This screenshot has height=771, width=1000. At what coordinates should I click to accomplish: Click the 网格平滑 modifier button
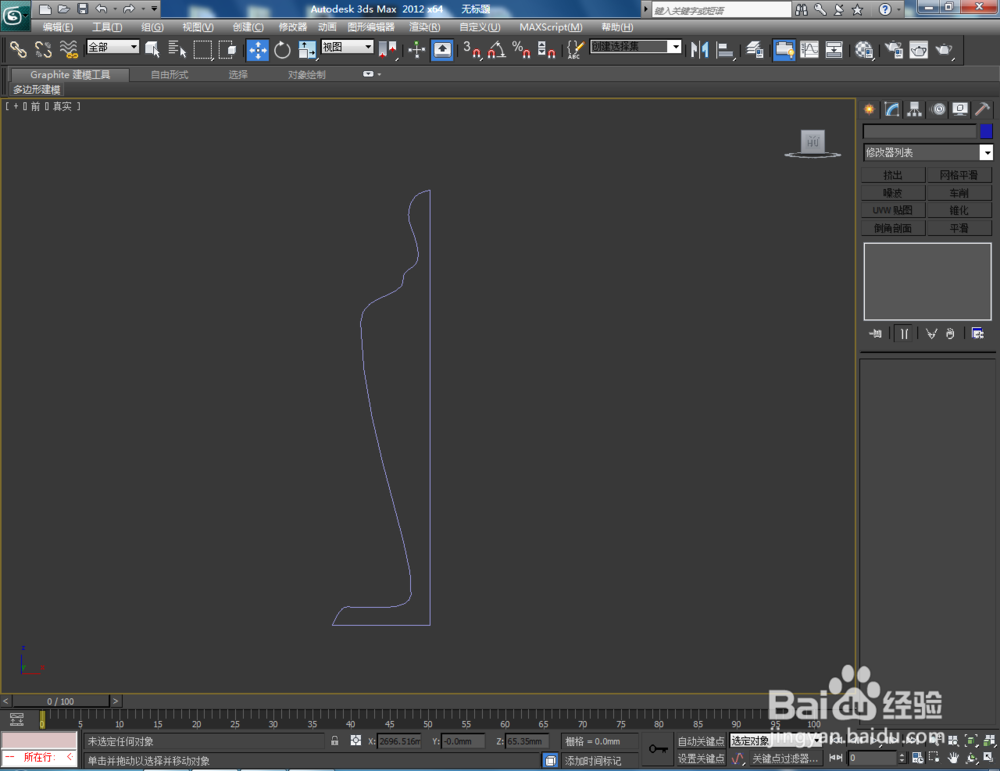point(959,175)
